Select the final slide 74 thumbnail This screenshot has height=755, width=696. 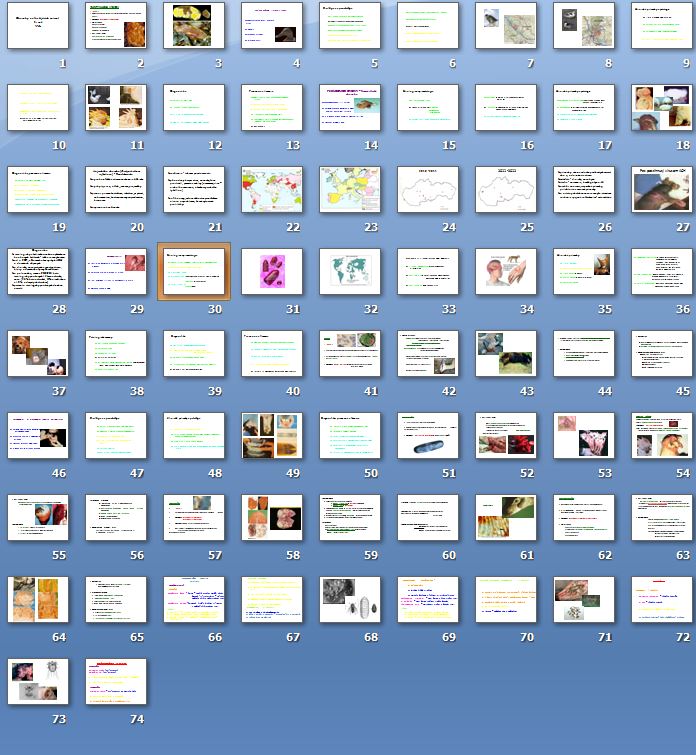coord(116,682)
